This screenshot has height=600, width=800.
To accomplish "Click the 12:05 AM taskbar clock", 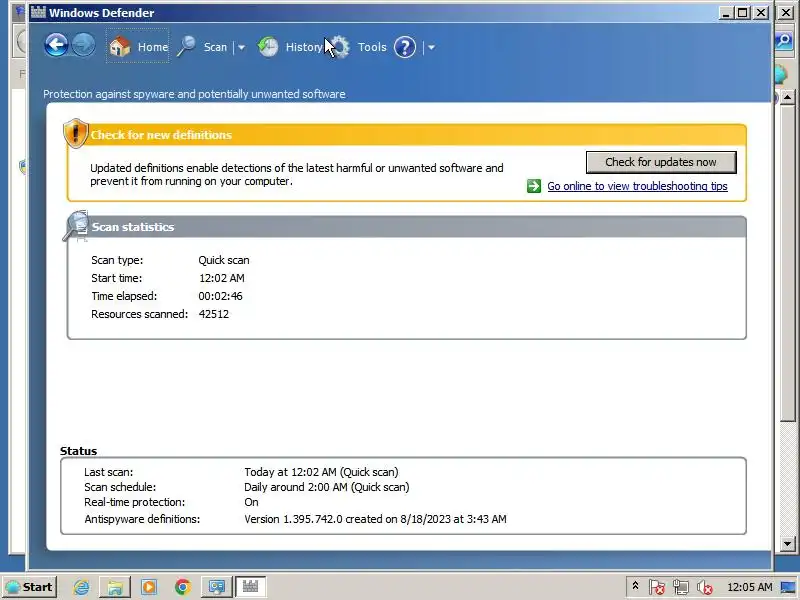I will point(749,587).
